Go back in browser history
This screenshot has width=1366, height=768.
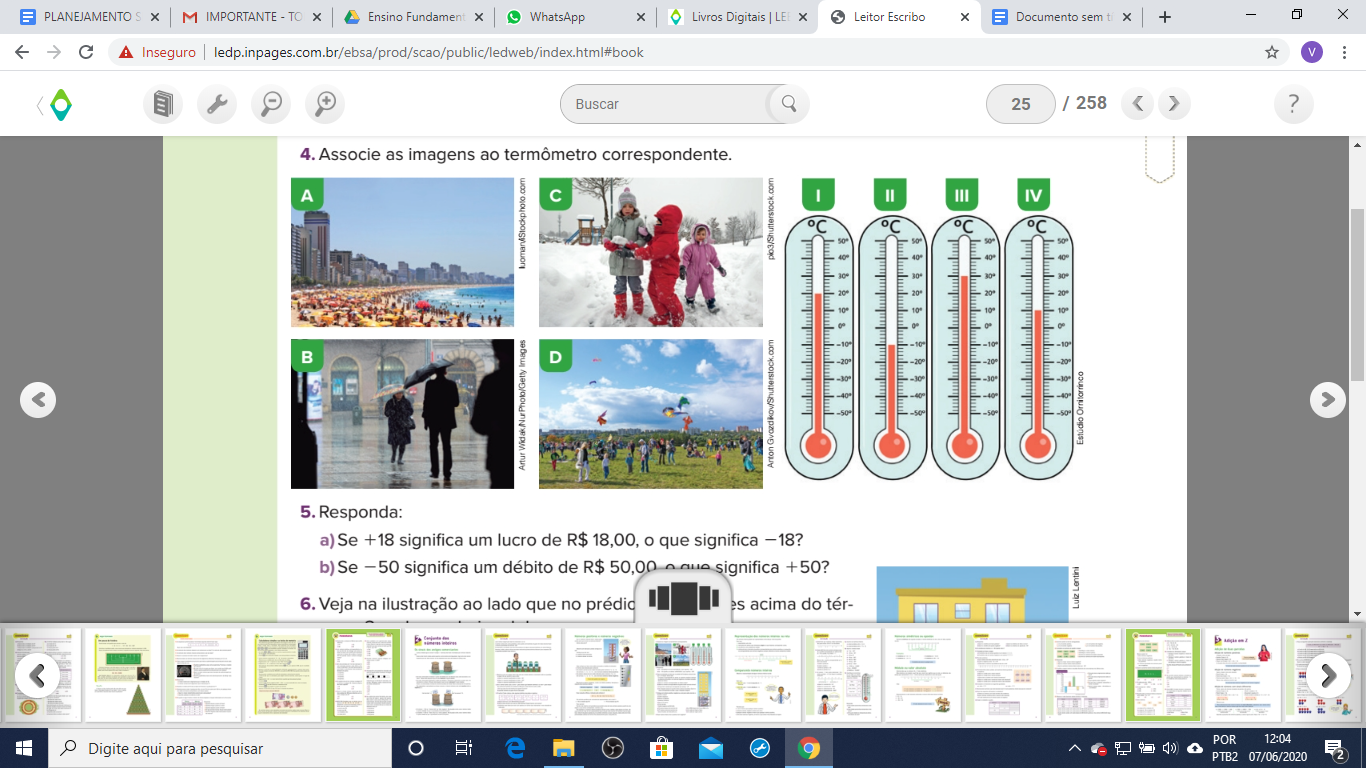point(22,52)
